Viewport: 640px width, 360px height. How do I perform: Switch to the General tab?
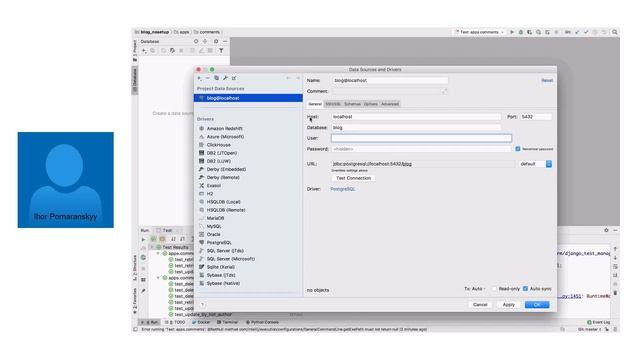click(315, 104)
